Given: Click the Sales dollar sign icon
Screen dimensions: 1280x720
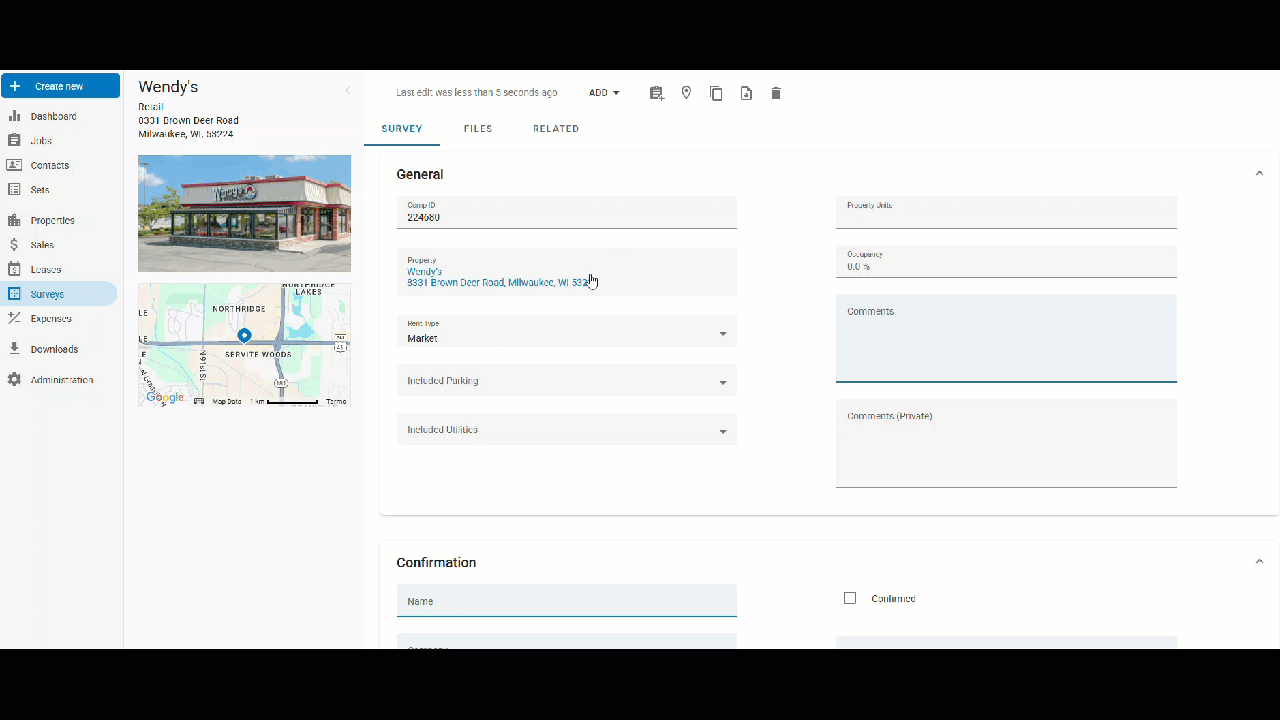Looking at the screenshot, I should tap(14, 245).
